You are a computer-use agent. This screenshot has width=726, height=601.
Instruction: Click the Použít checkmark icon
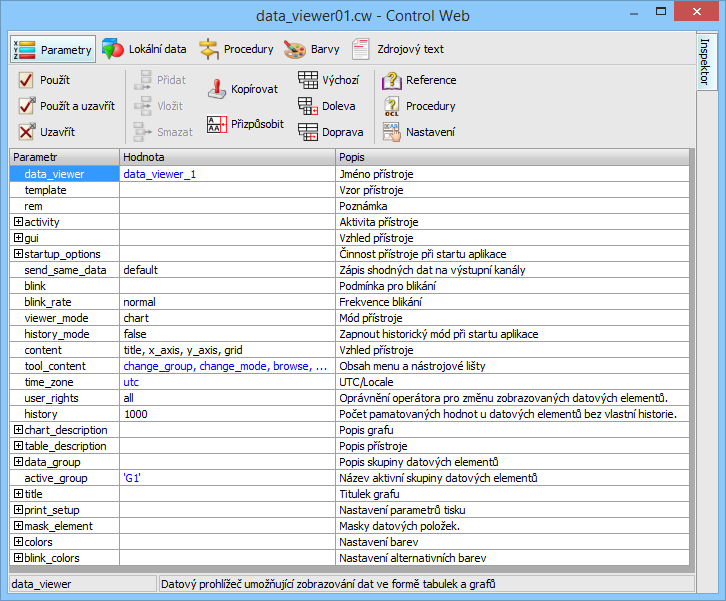(x=27, y=80)
